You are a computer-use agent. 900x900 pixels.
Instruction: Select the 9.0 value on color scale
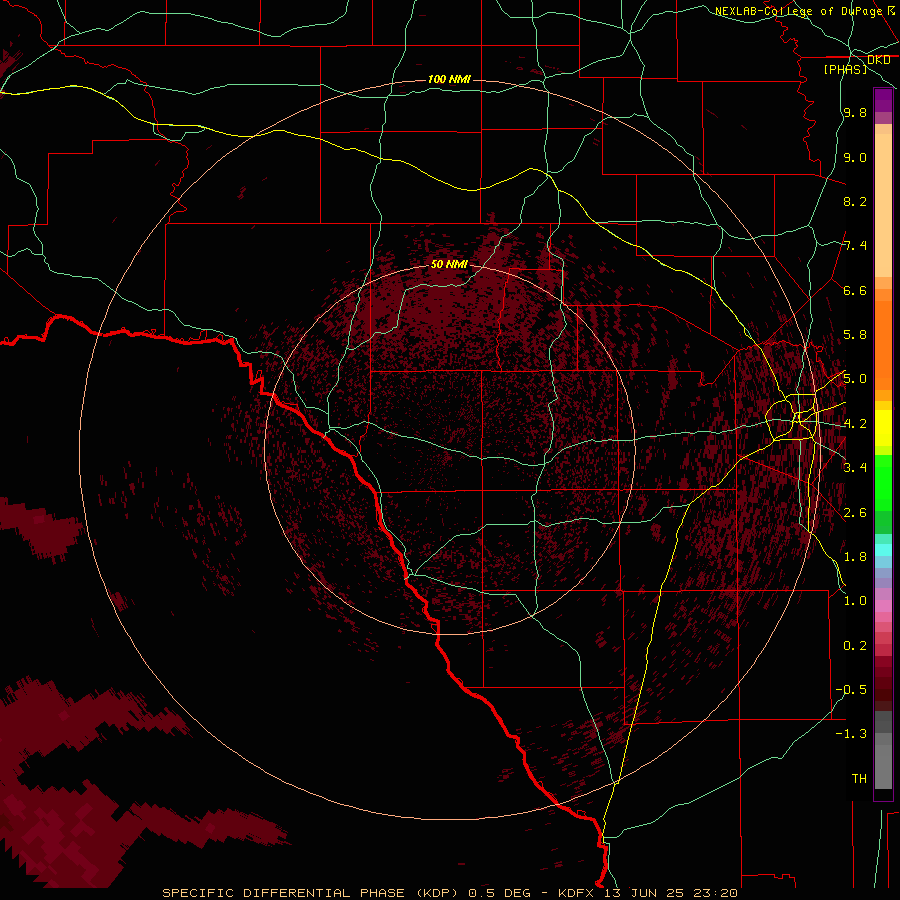(x=855, y=157)
